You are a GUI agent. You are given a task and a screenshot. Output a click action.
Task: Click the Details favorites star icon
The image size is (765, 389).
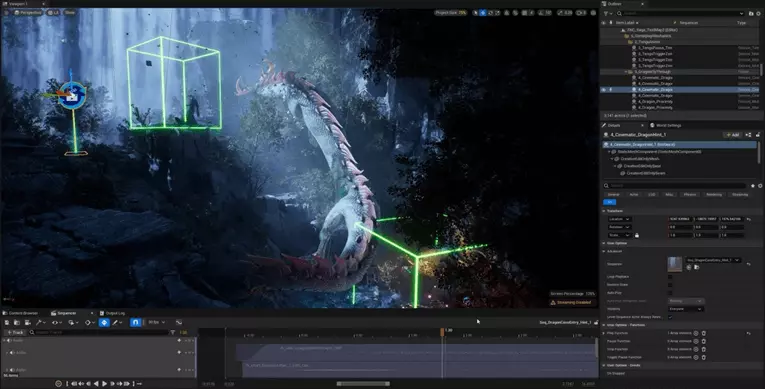[753, 185]
